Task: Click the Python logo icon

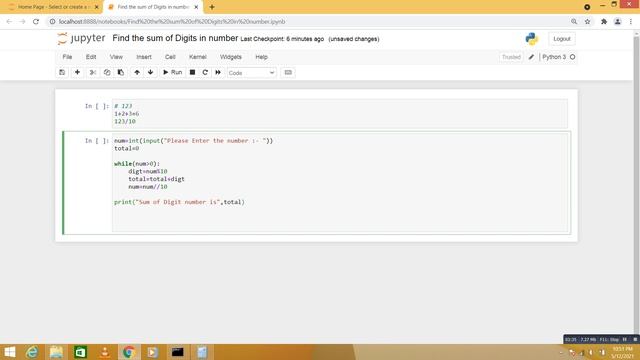Action: pyautogui.click(x=531, y=39)
